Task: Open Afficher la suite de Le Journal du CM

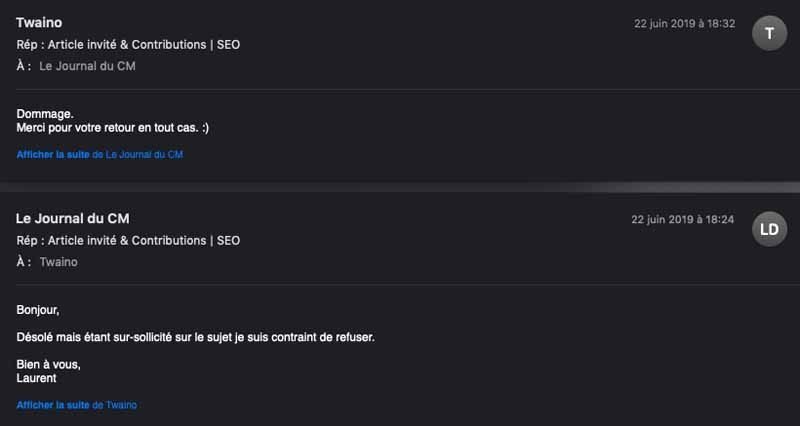Action: (99, 155)
